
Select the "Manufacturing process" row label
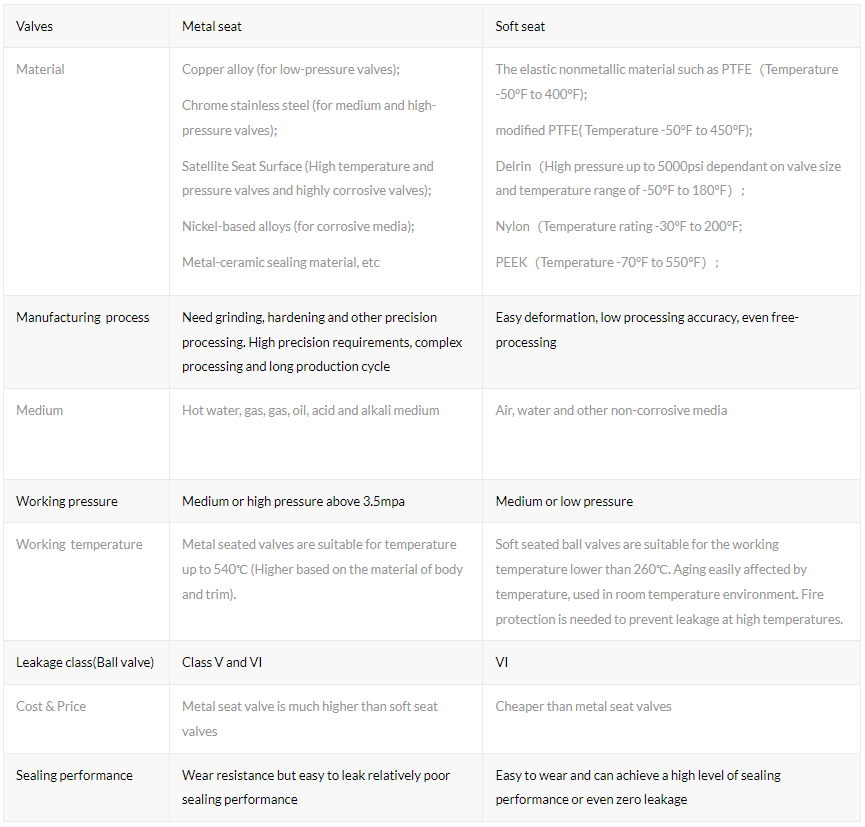83,317
